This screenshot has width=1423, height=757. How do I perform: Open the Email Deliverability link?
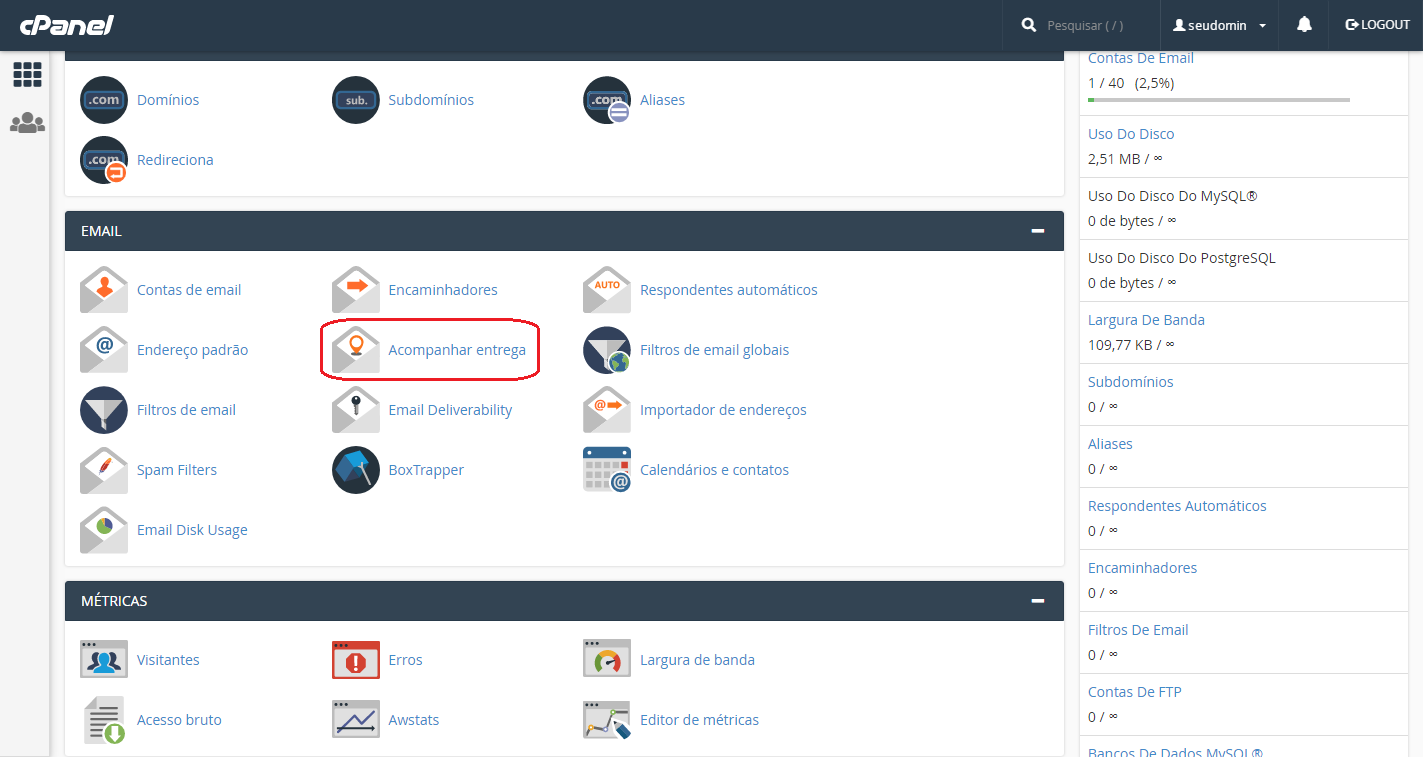[x=450, y=410]
